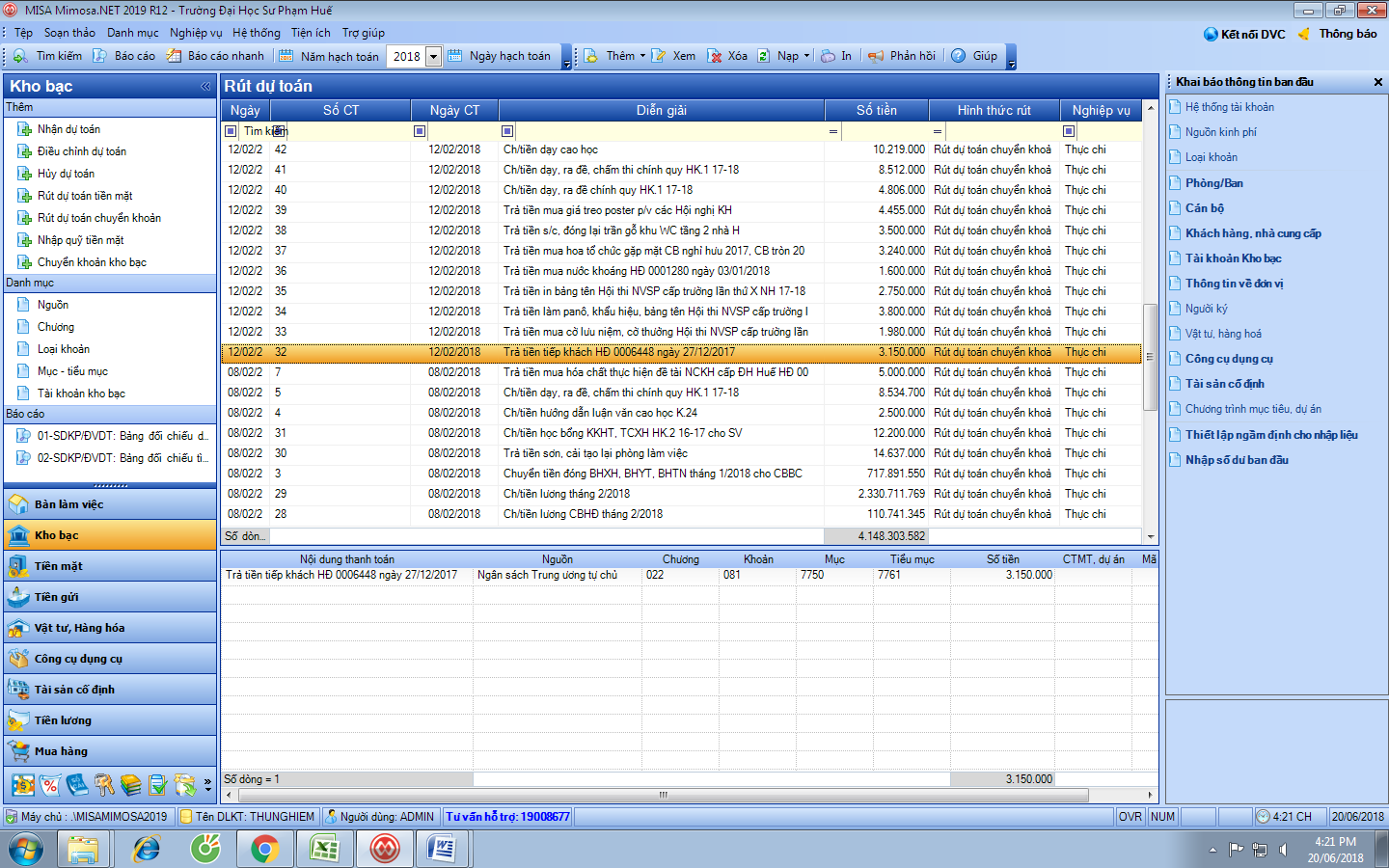Viewport: 1389px width, 868px height.
Task: Click the money bag icon in bottom navigation strip
Action: tap(23, 785)
